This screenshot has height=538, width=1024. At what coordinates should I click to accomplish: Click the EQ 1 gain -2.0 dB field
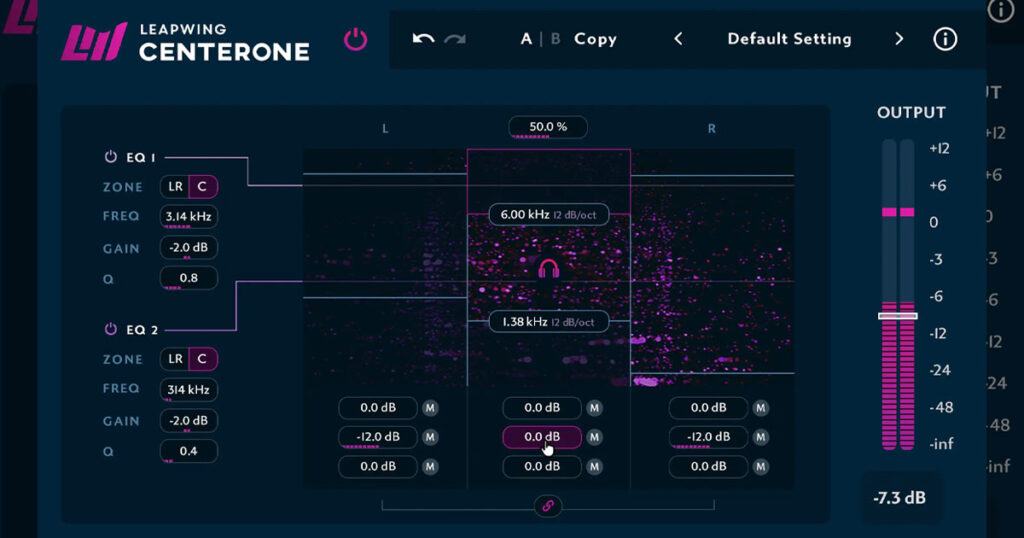189,247
